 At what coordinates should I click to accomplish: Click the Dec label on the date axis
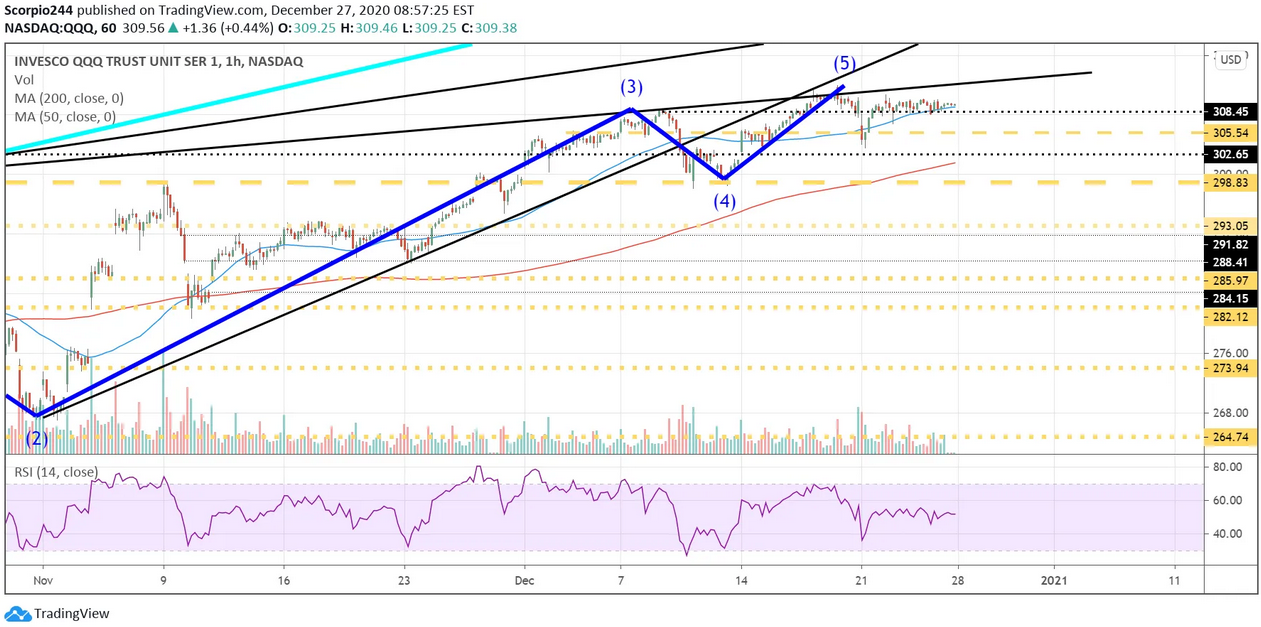[x=524, y=580]
